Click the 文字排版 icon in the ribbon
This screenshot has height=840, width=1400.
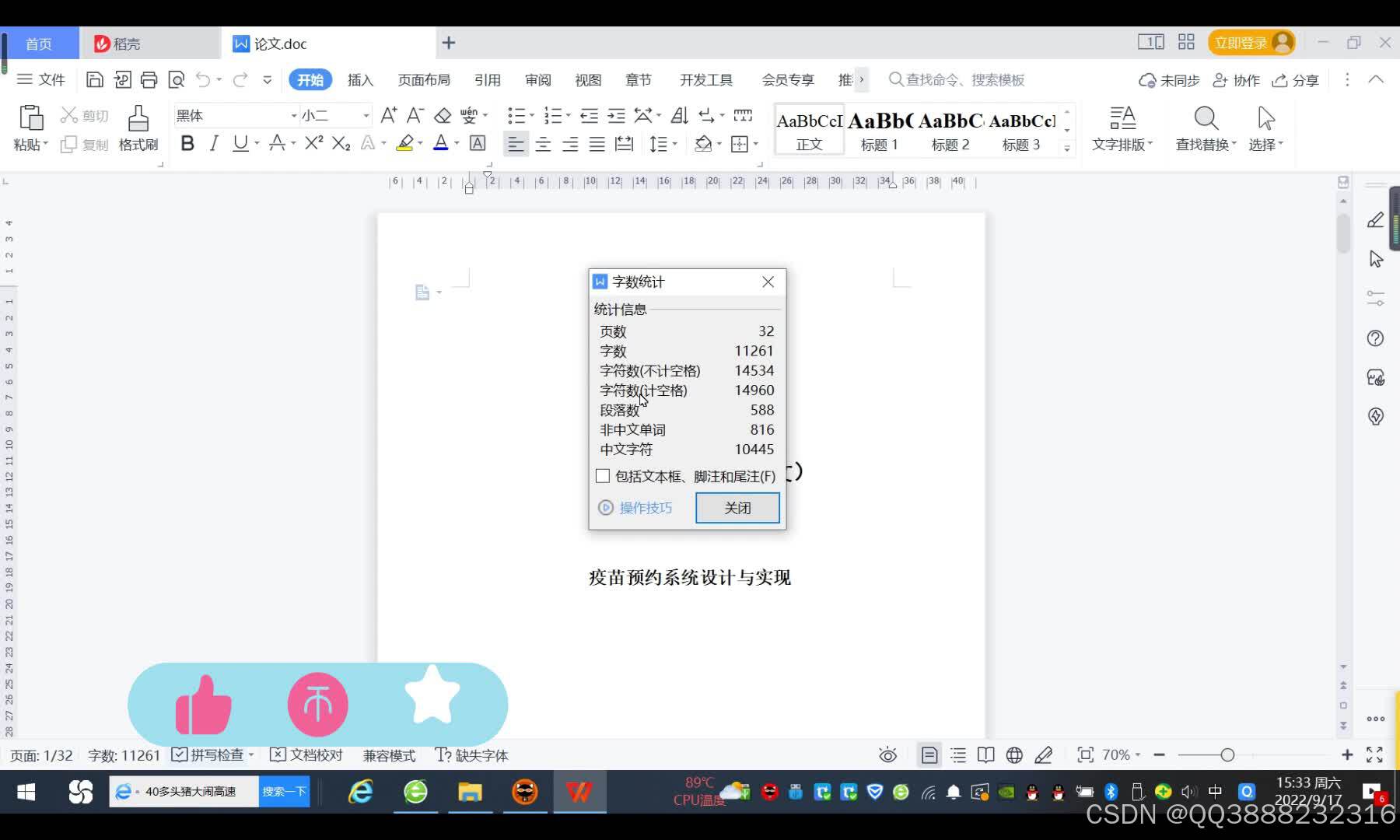point(1122,129)
